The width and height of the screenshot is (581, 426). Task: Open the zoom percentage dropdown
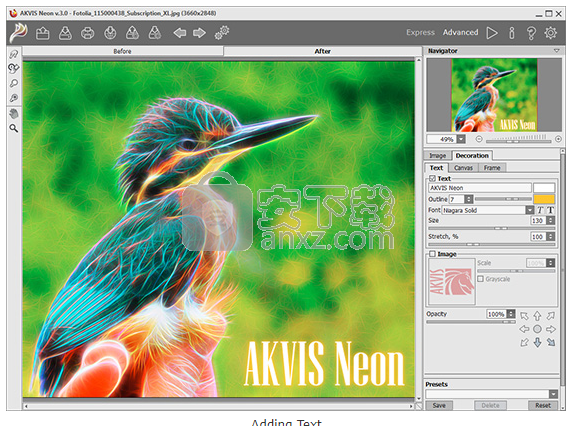click(x=461, y=139)
